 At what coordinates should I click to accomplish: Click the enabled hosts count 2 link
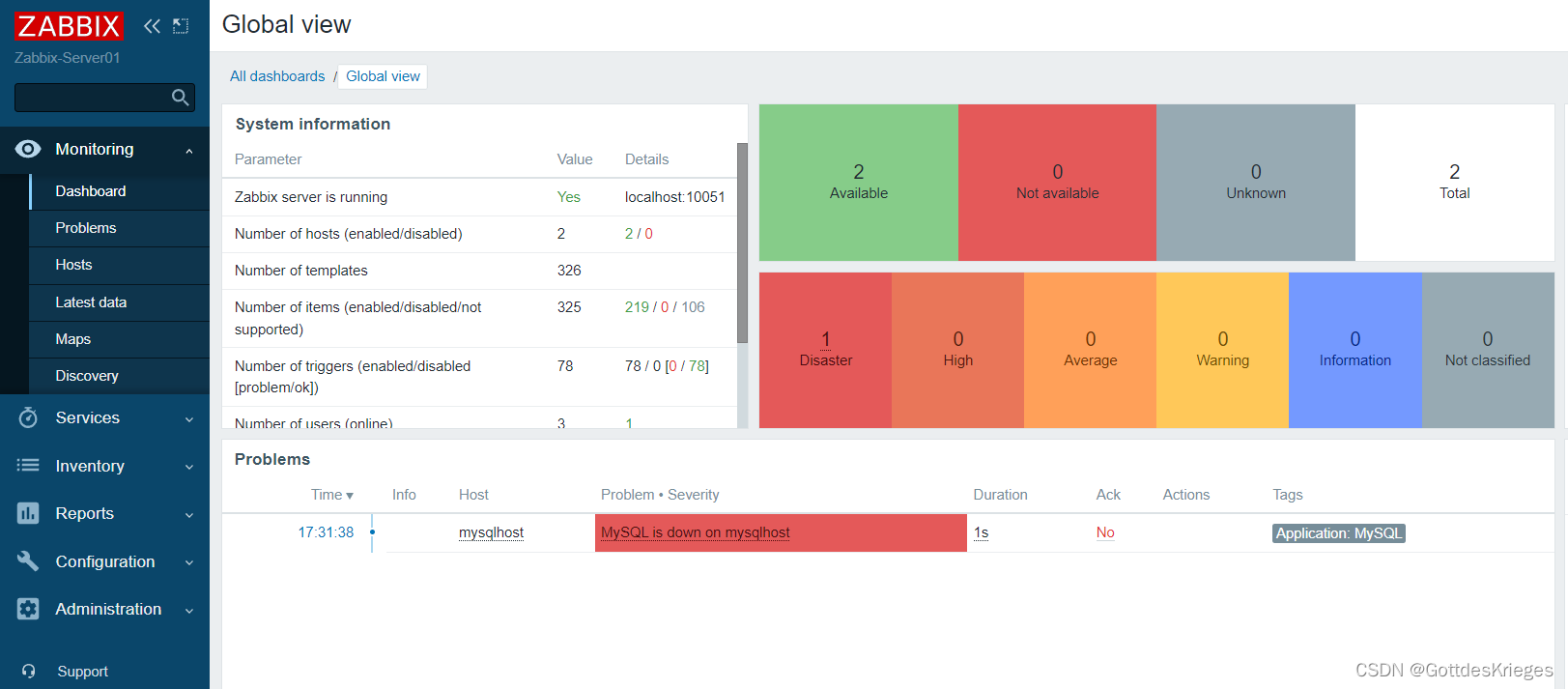click(629, 234)
